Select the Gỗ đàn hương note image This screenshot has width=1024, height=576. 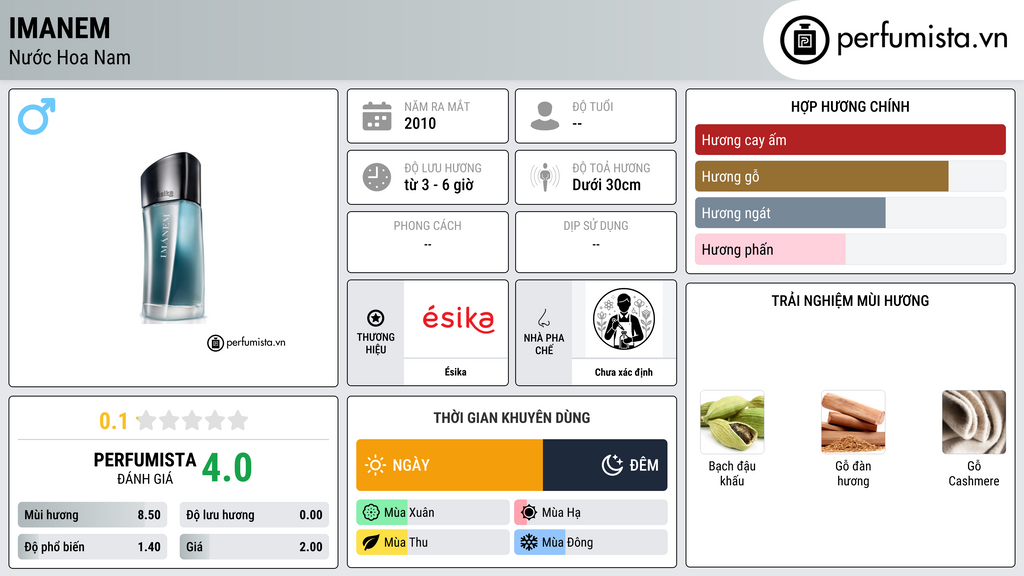pyautogui.click(x=853, y=422)
